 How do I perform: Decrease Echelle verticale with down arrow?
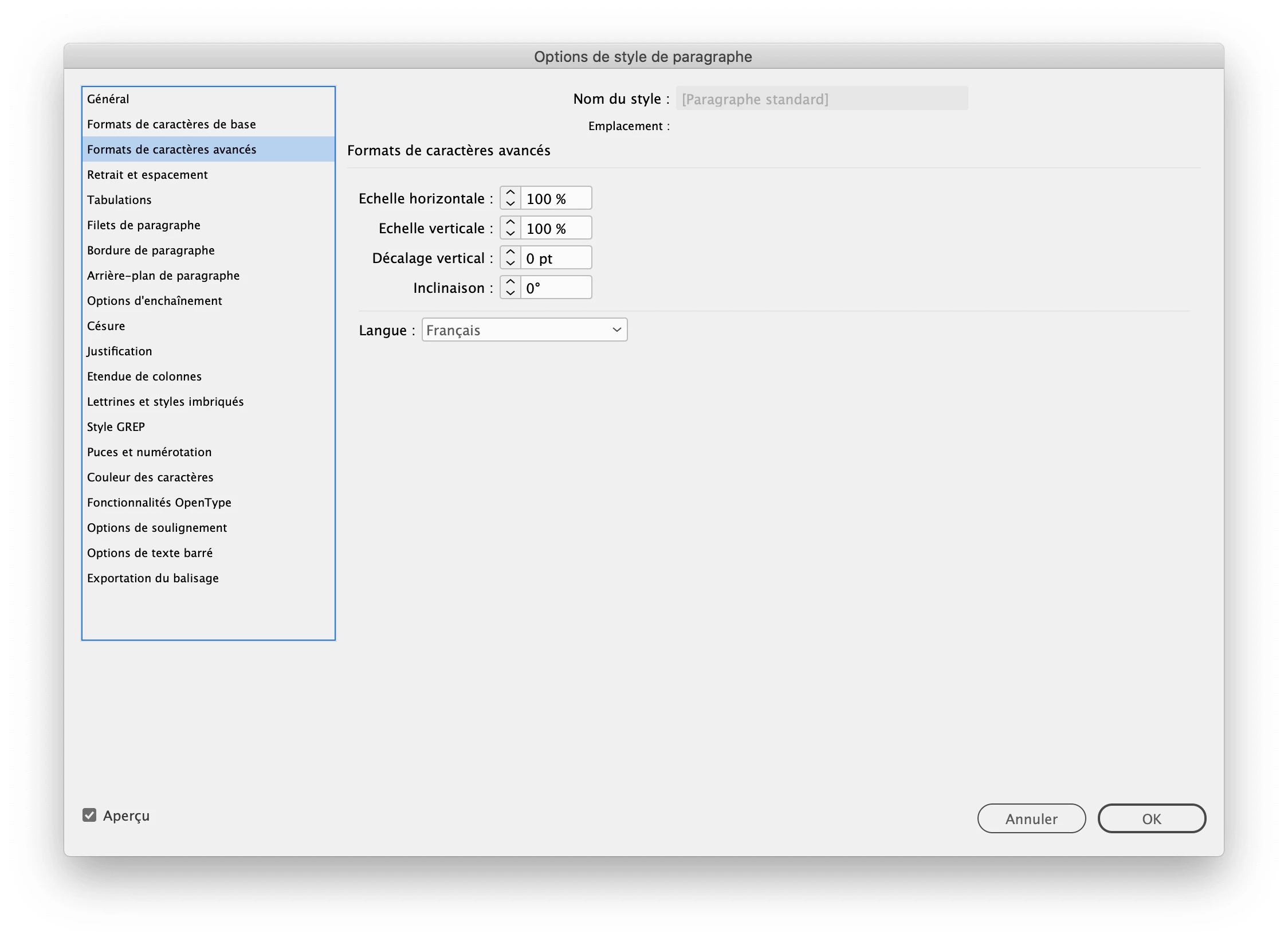tap(510, 234)
